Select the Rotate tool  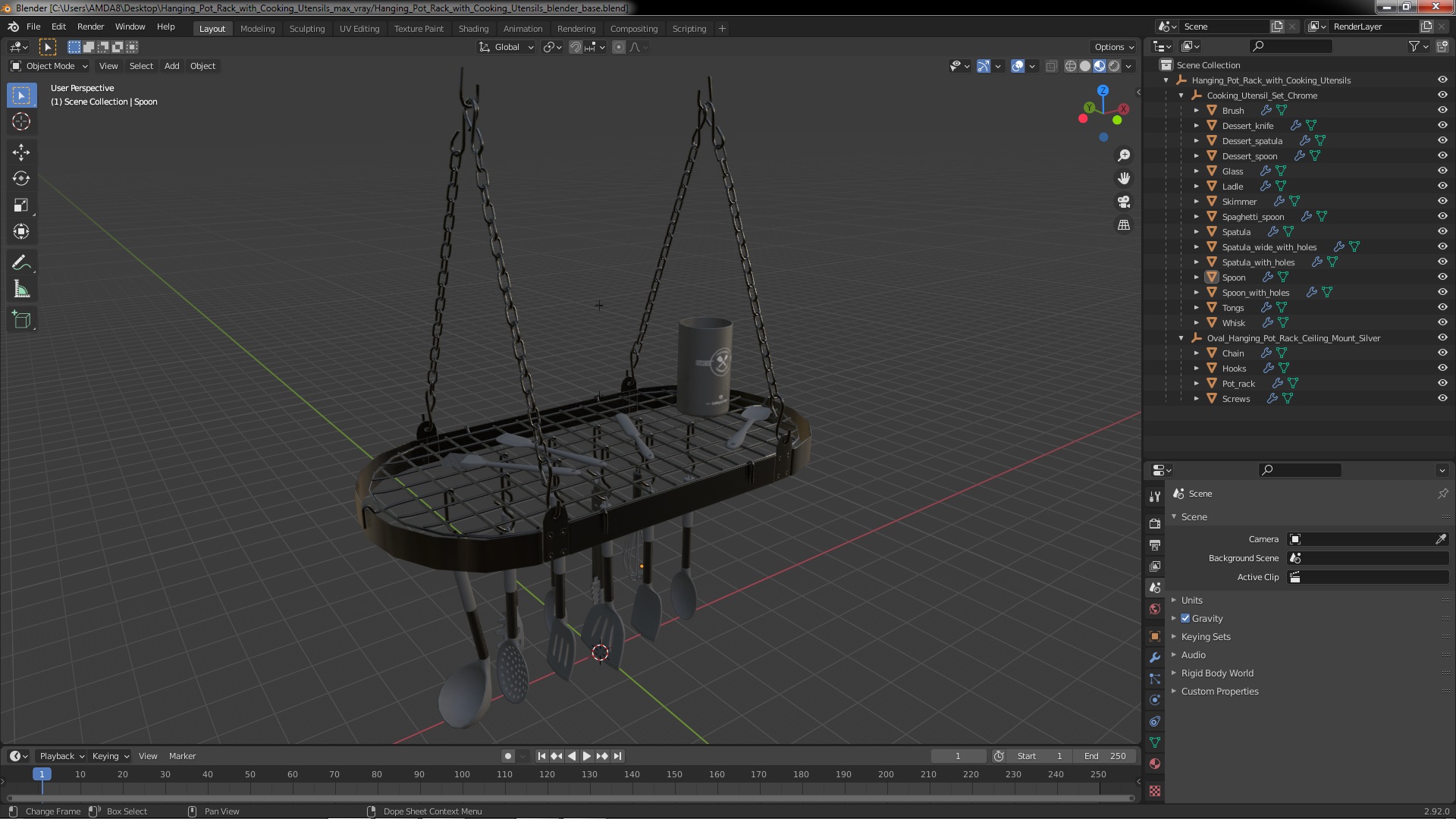point(21,178)
